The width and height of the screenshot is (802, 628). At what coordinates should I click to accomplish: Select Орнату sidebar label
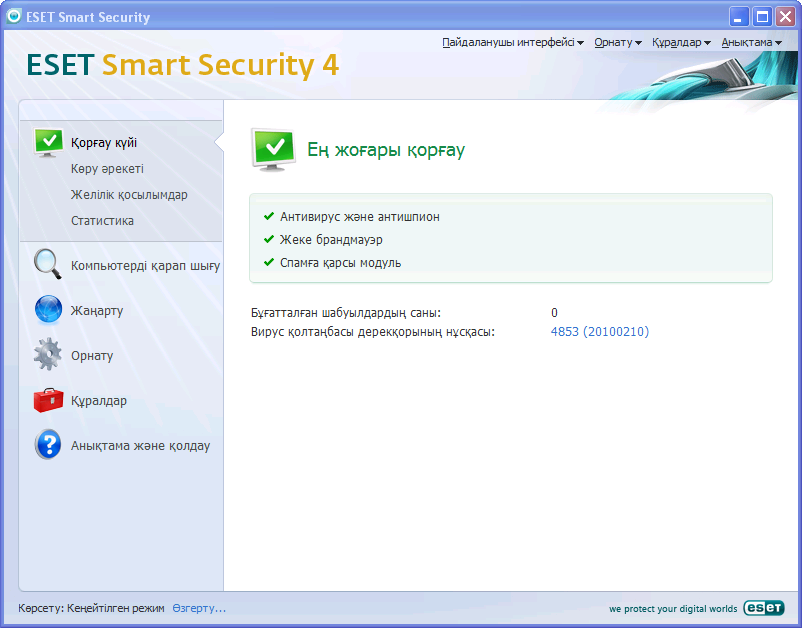(92, 356)
